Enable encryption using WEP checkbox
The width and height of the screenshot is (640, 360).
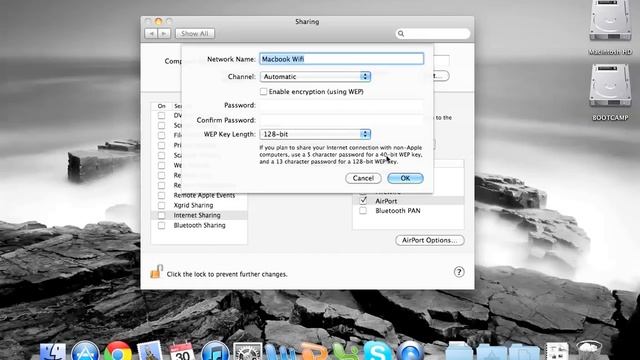pyautogui.click(x=263, y=92)
